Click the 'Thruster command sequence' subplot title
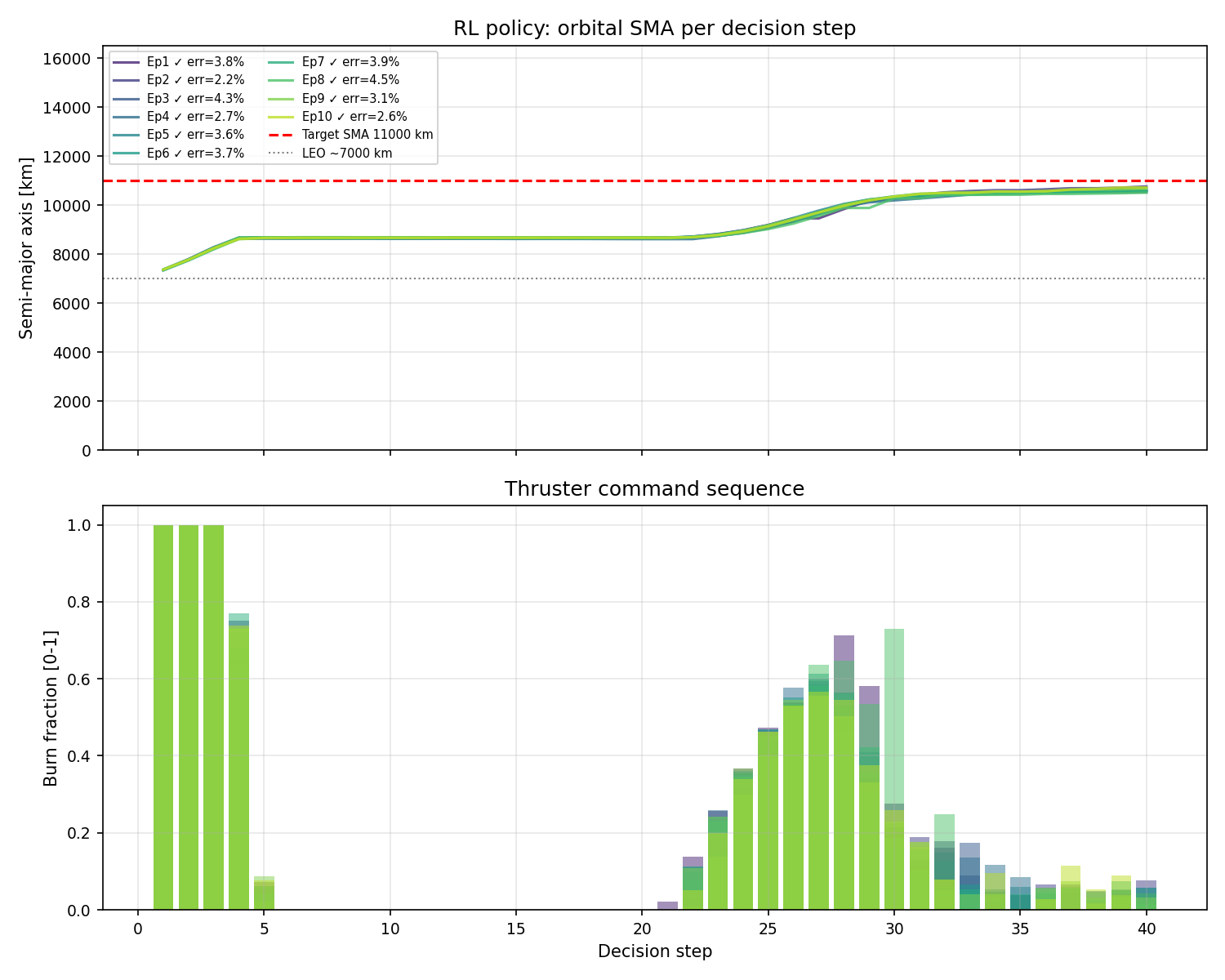 (655, 488)
